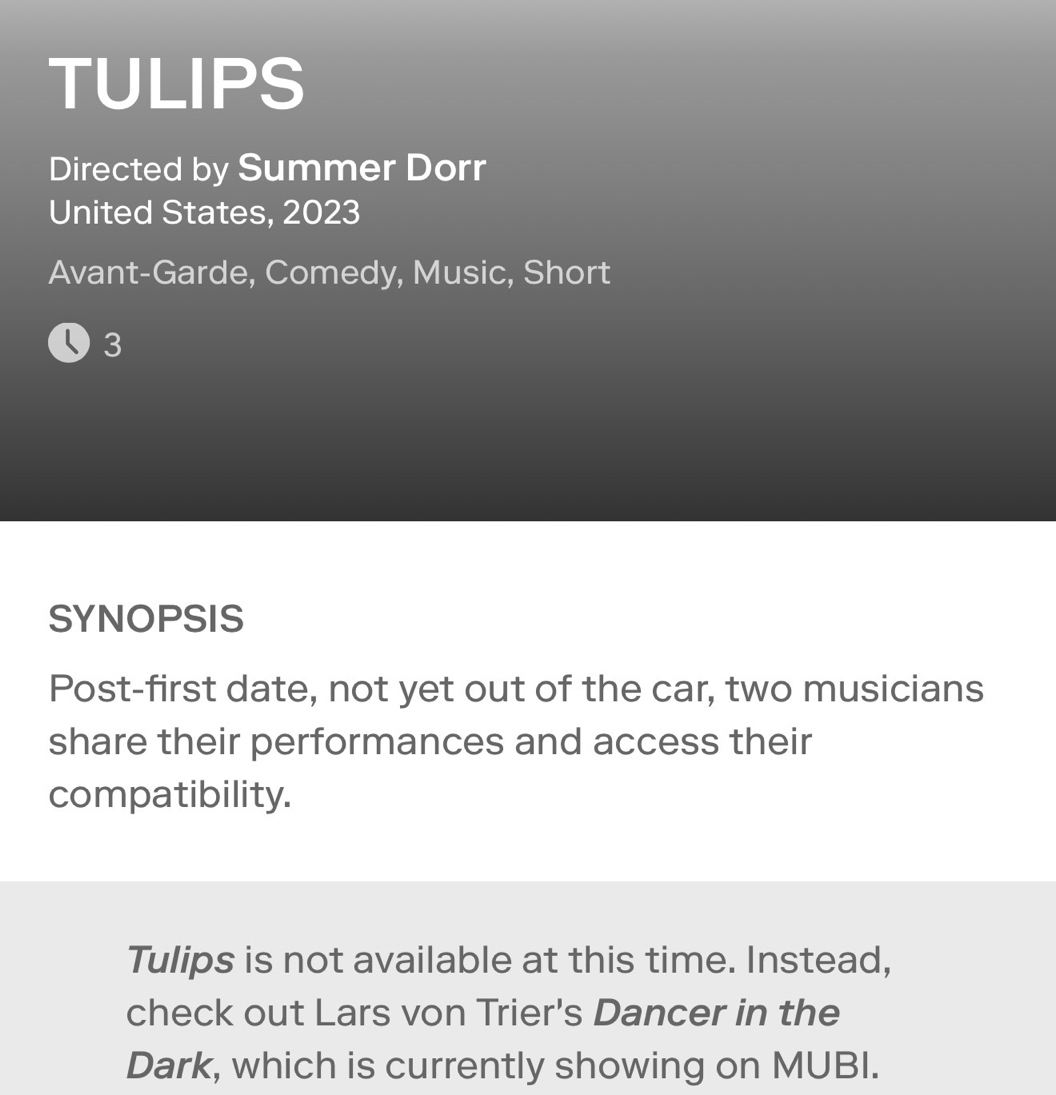Click the "Directed by" label
This screenshot has height=1095, width=1056.
138,169
